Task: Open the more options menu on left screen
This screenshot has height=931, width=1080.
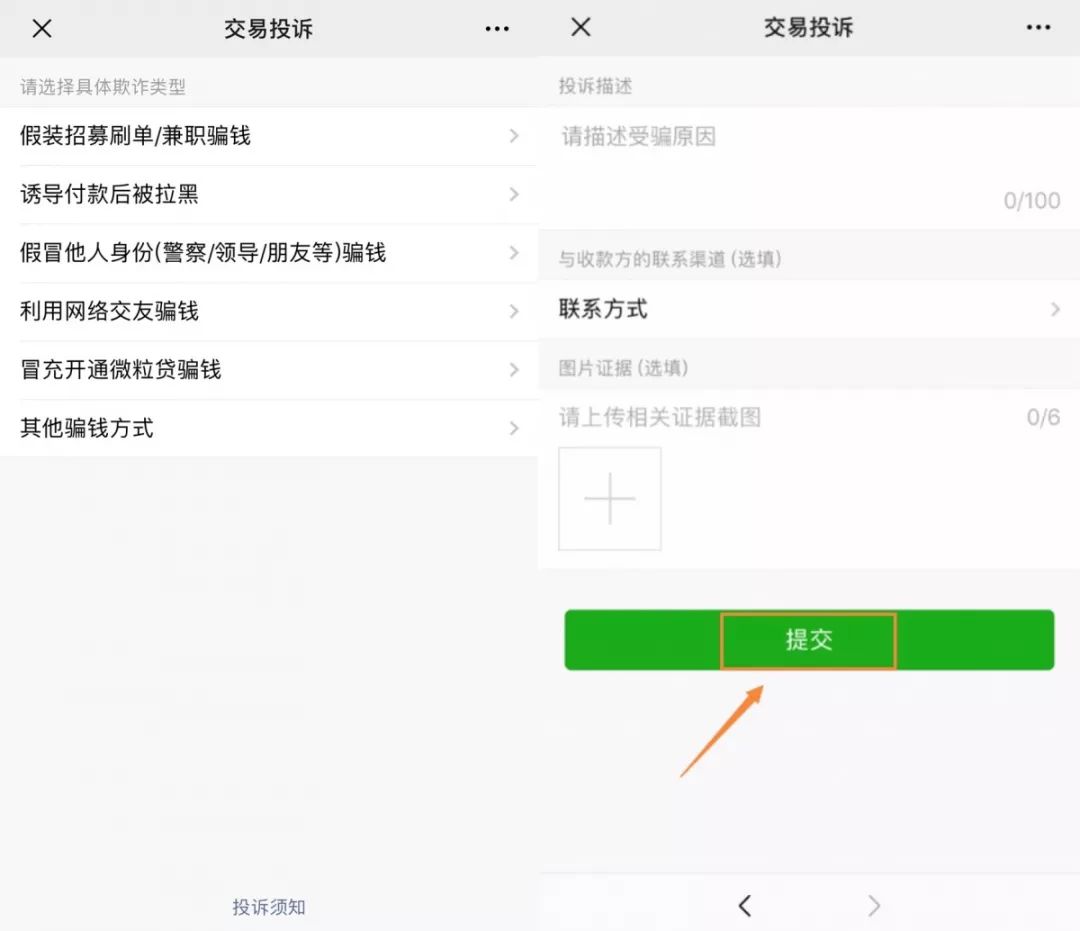Action: pyautogui.click(x=497, y=28)
